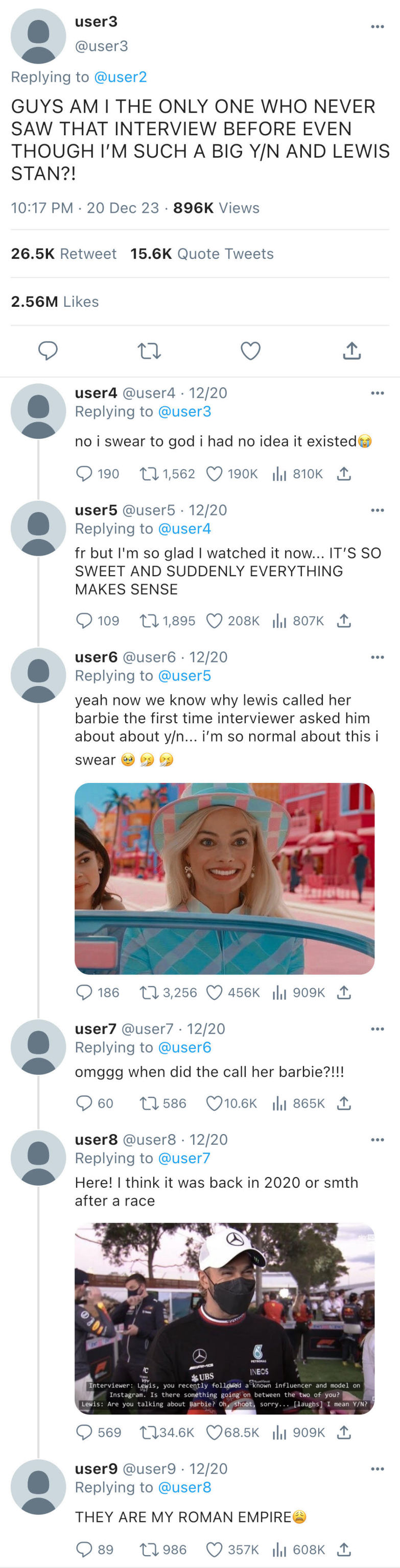Screen dimensions: 400x1568
Task: Click reply icon on user3's main tweet
Action: [x=48, y=351]
